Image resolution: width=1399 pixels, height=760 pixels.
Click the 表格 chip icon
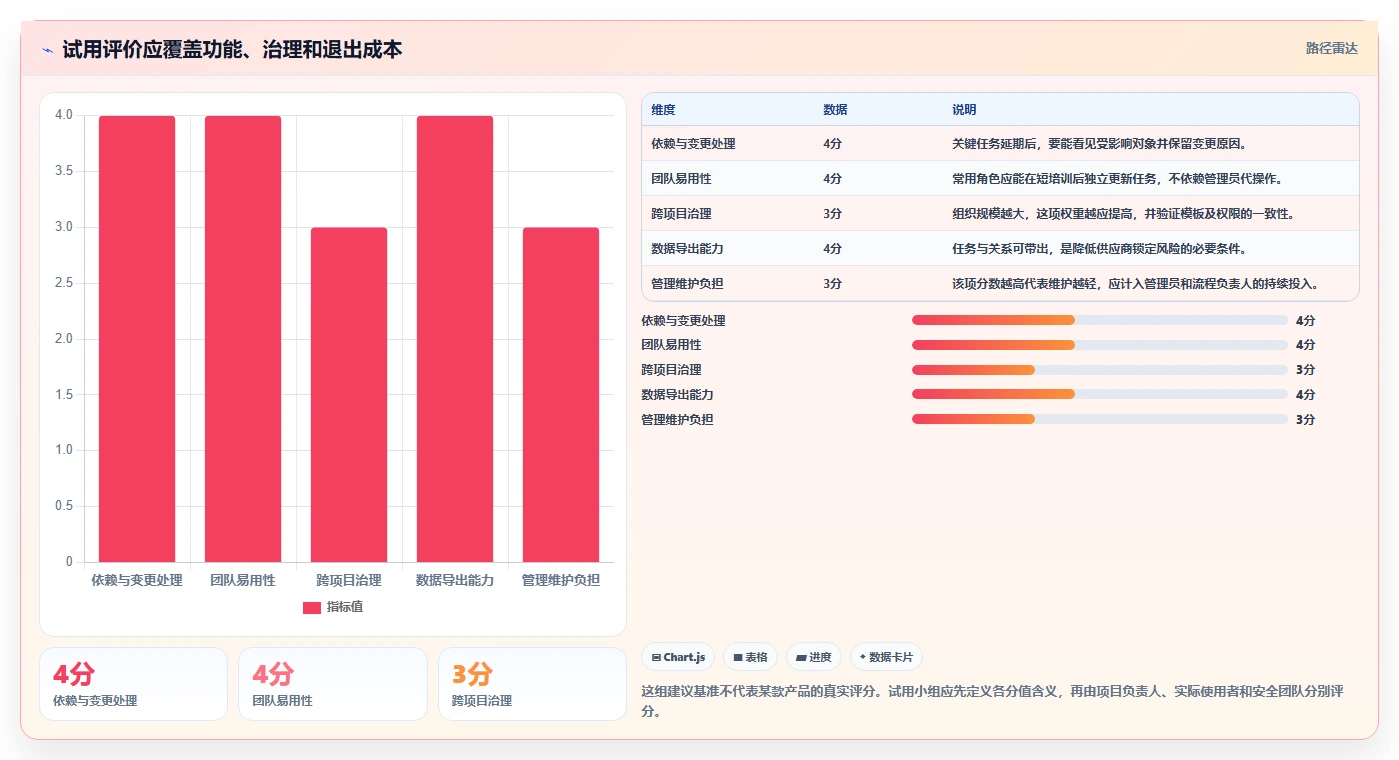click(738, 658)
